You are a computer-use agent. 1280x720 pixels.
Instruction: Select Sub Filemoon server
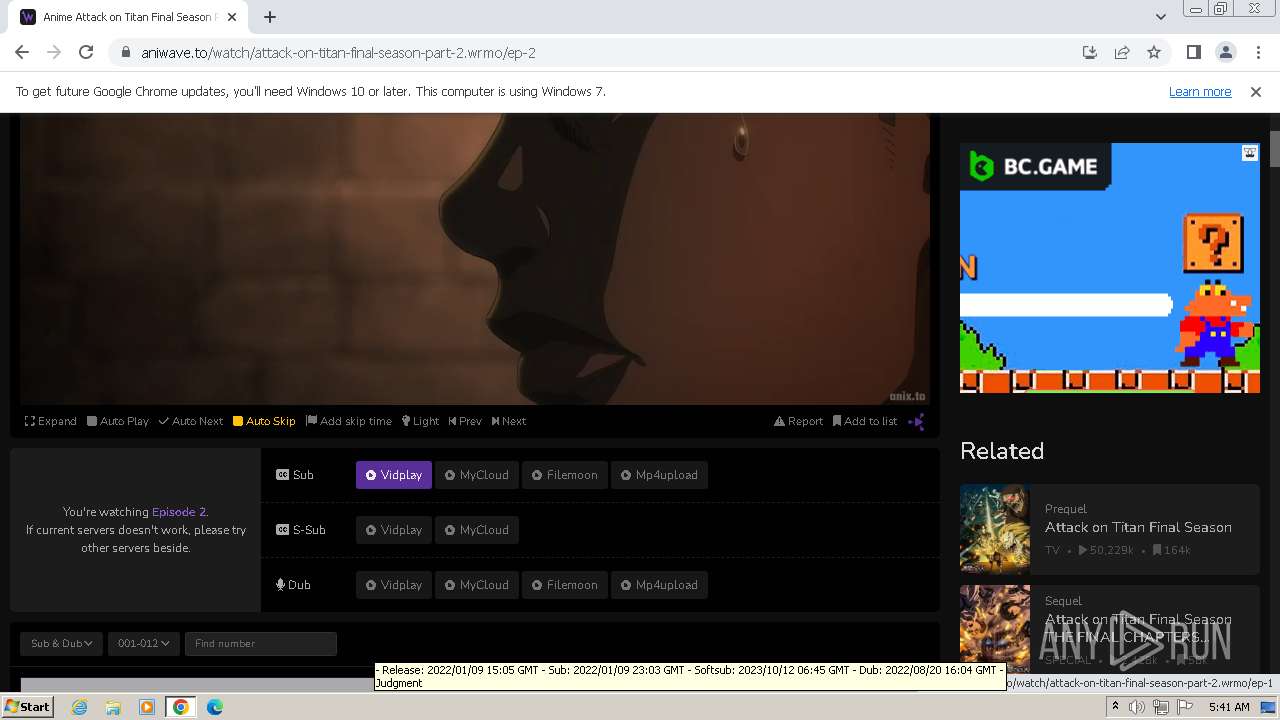pyautogui.click(x=564, y=475)
